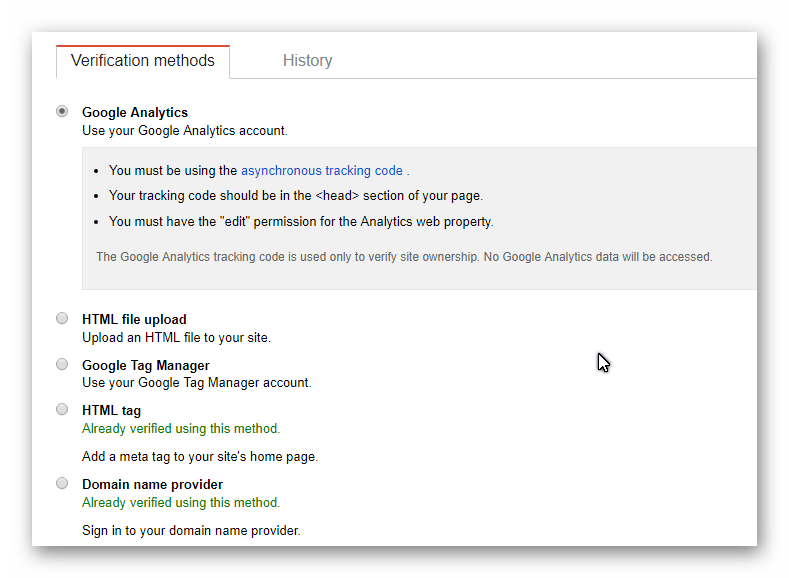This screenshot has height=578, width=789.
Task: Click the HTML tag heading label
Action: 112,410
